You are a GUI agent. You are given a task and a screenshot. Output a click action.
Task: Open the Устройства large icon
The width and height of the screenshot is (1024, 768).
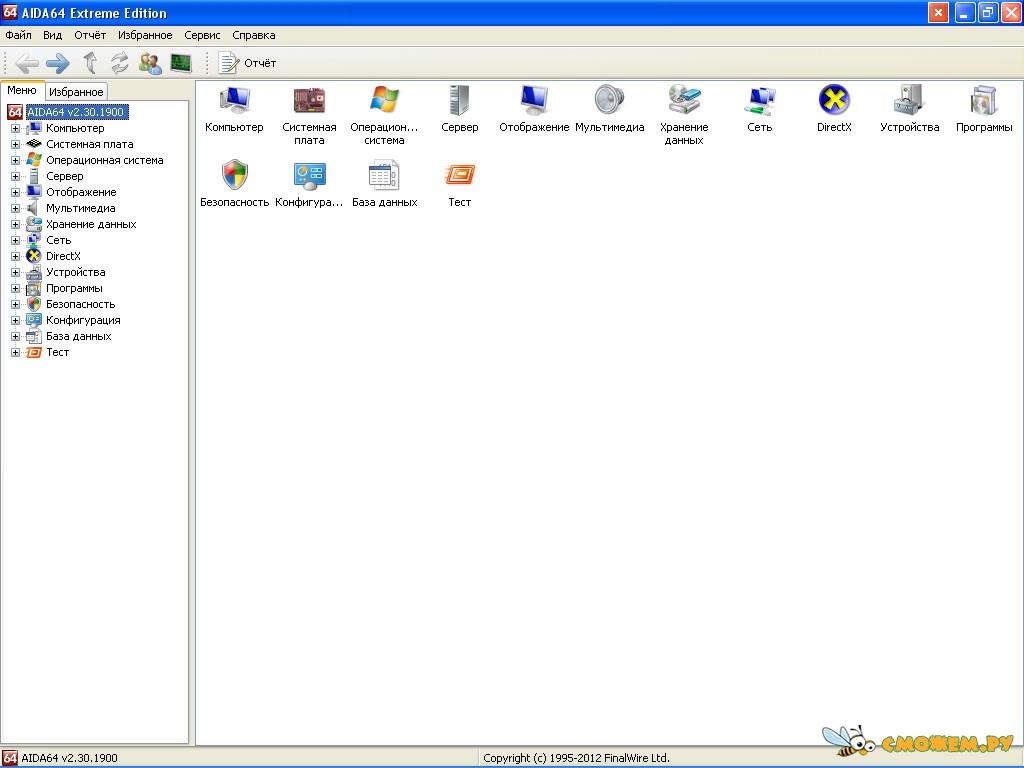pyautogui.click(x=910, y=100)
